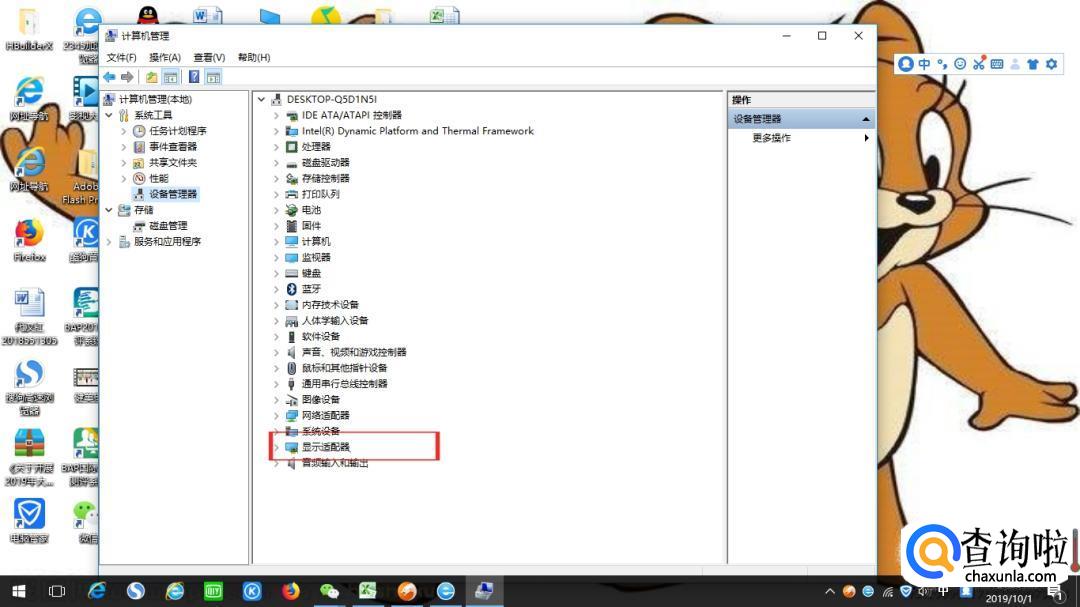
Task: Click the Help question mark toolbar icon
Action: (x=194, y=77)
